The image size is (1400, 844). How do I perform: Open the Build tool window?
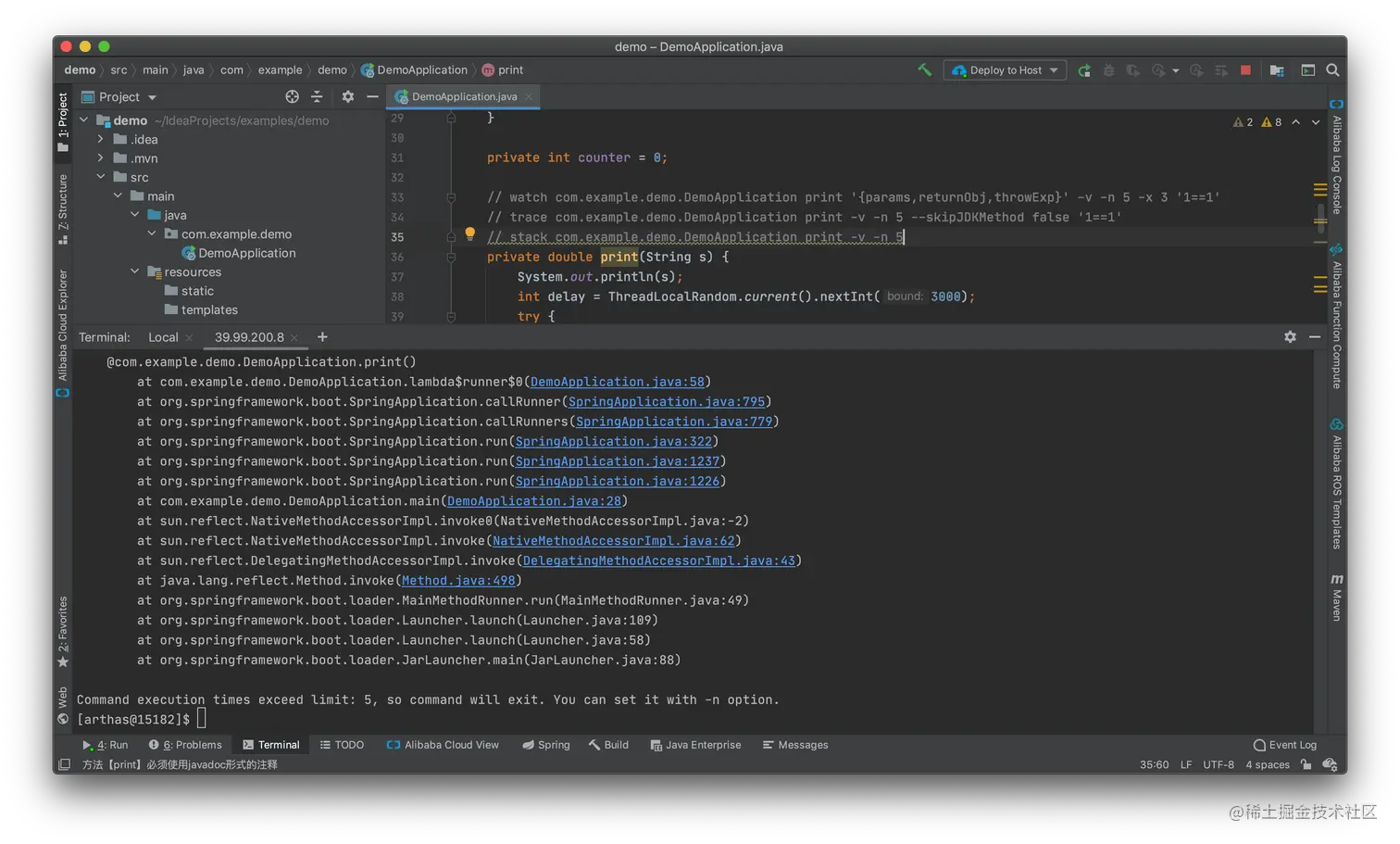click(x=608, y=745)
